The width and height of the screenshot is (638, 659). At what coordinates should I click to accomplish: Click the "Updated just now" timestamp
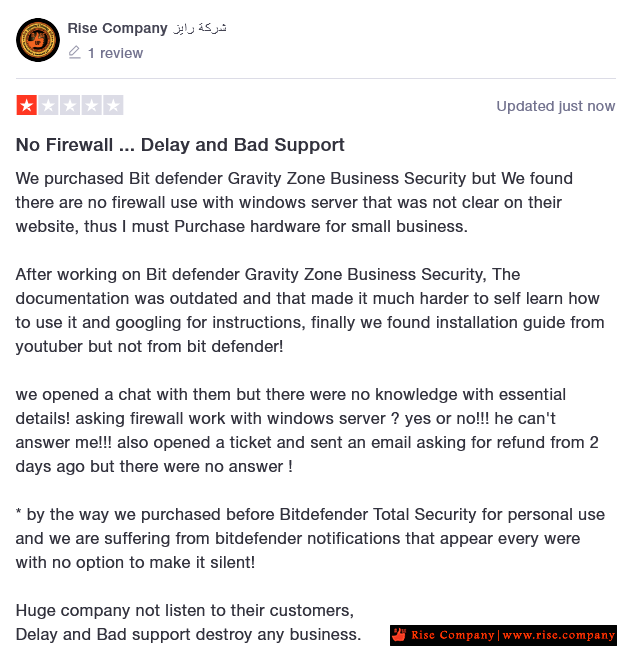point(556,106)
